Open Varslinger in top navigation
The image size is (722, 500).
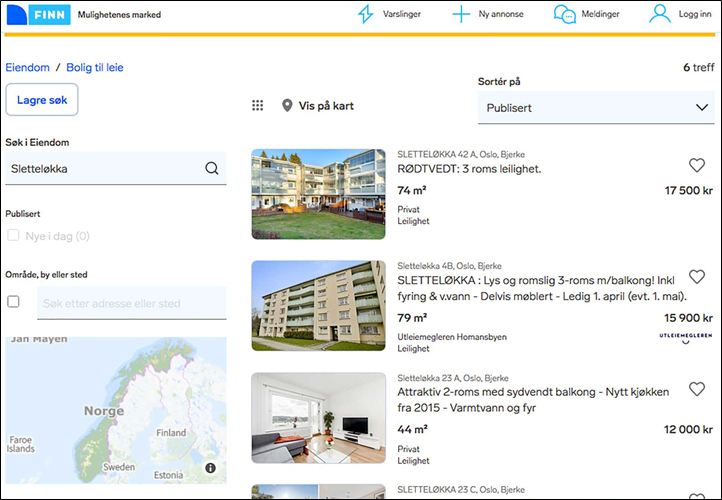[x=402, y=14]
